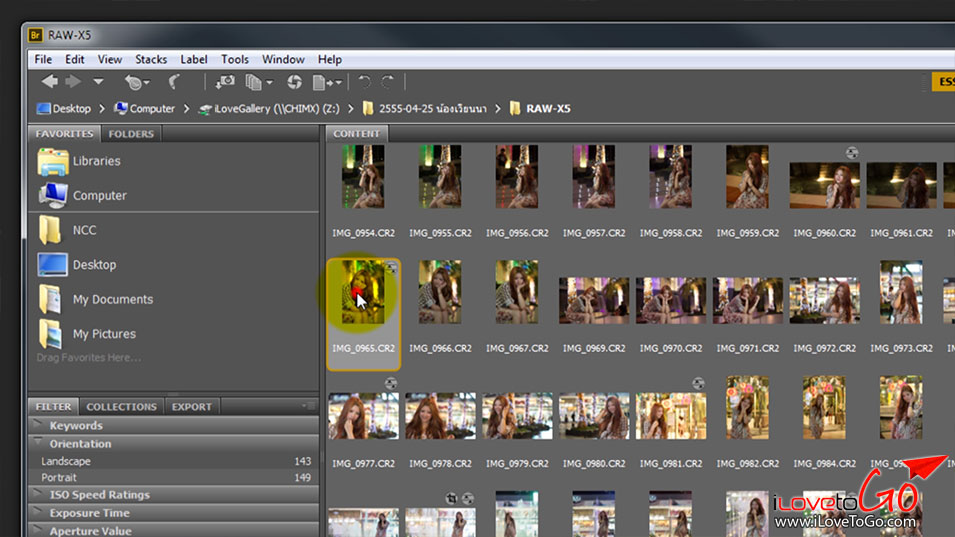The height and width of the screenshot is (537, 955).
Task: Switch to the Folders tab
Action: pyautogui.click(x=131, y=133)
